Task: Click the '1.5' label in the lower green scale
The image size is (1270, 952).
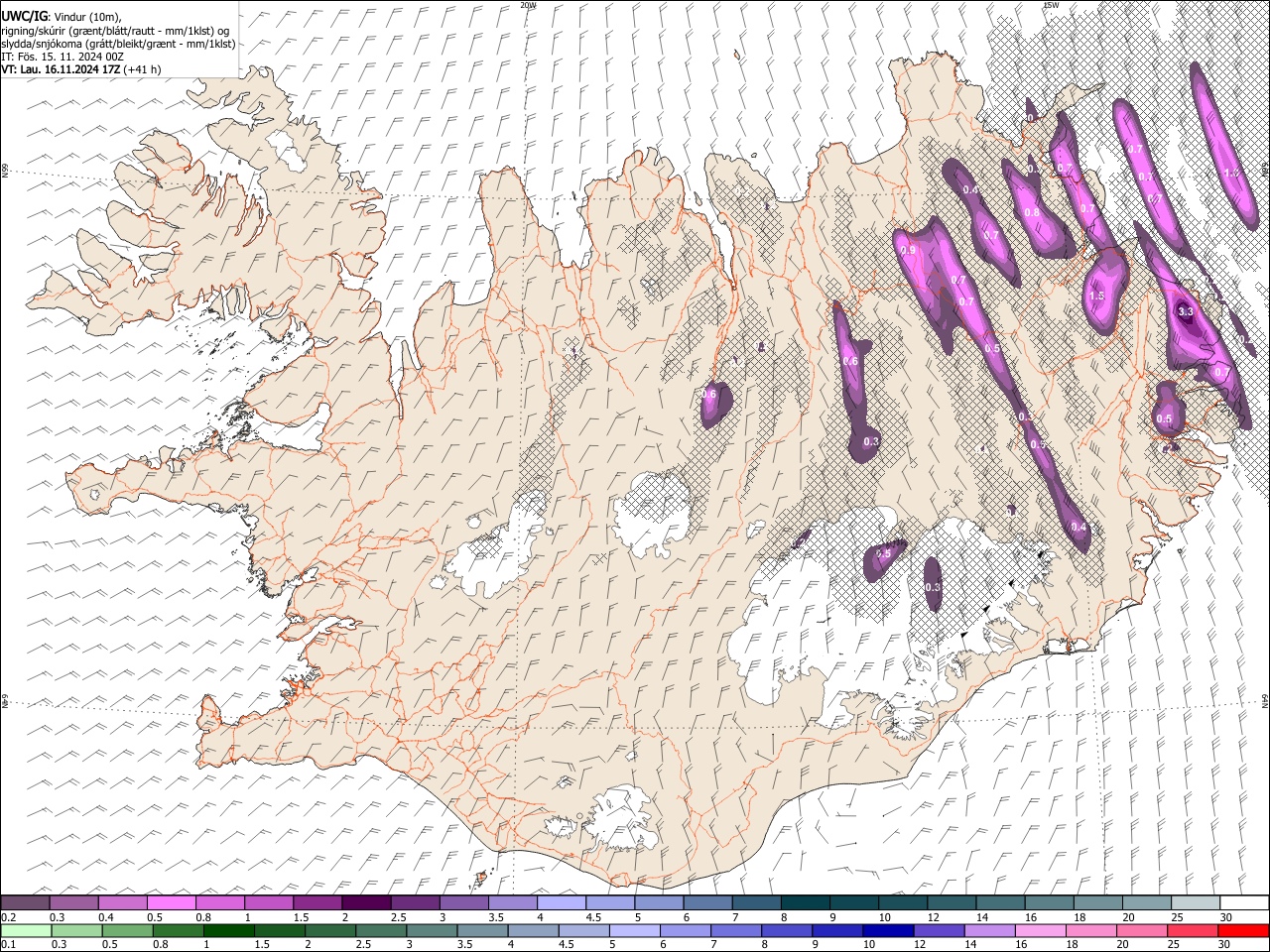Action: [x=262, y=944]
